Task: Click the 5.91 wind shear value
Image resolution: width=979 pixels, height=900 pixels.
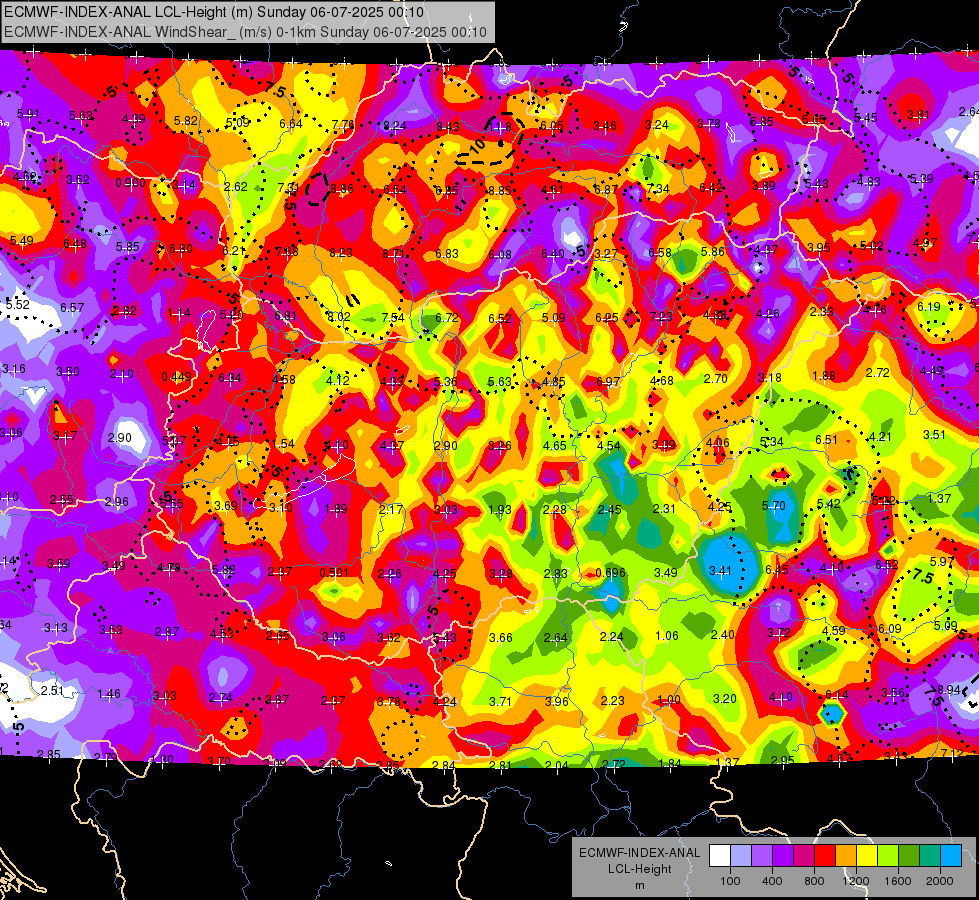Action: [x=27, y=114]
